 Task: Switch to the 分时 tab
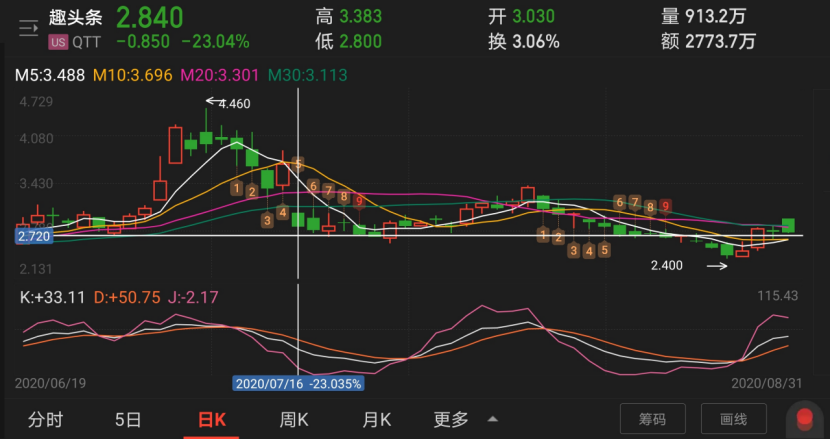[x=46, y=420]
